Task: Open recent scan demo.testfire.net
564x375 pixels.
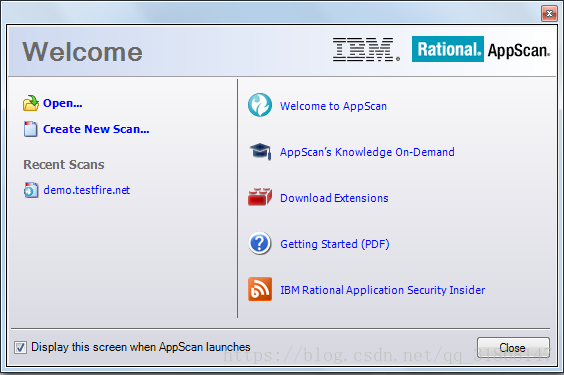Action: pos(87,190)
